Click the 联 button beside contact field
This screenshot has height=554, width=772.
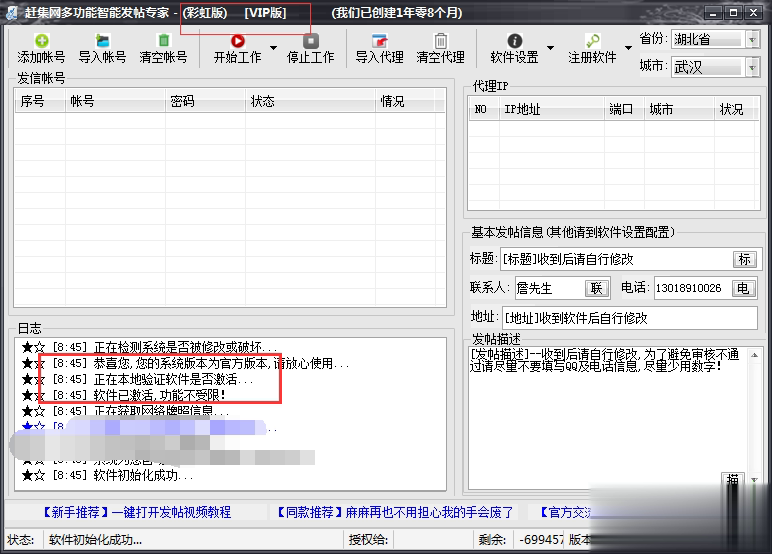(x=597, y=288)
